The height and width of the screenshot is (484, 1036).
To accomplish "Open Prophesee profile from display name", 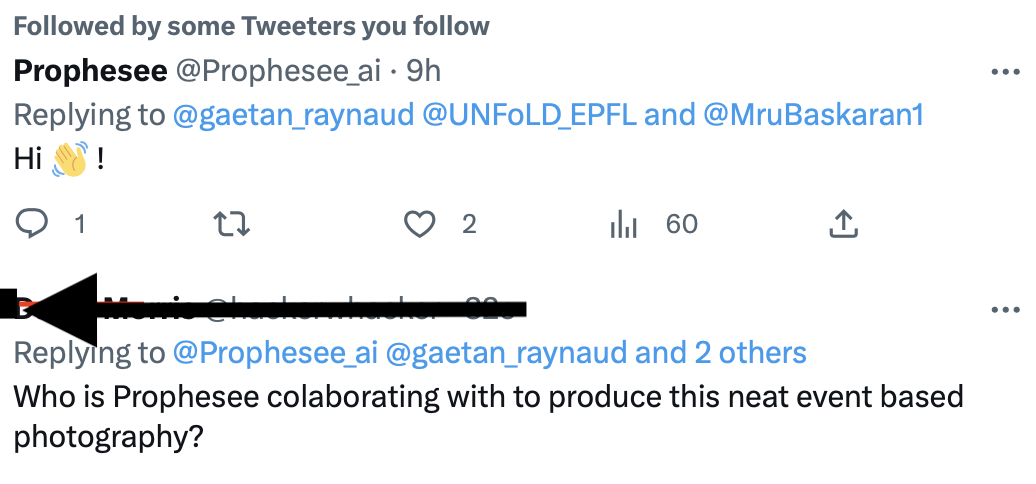I will [x=90, y=72].
